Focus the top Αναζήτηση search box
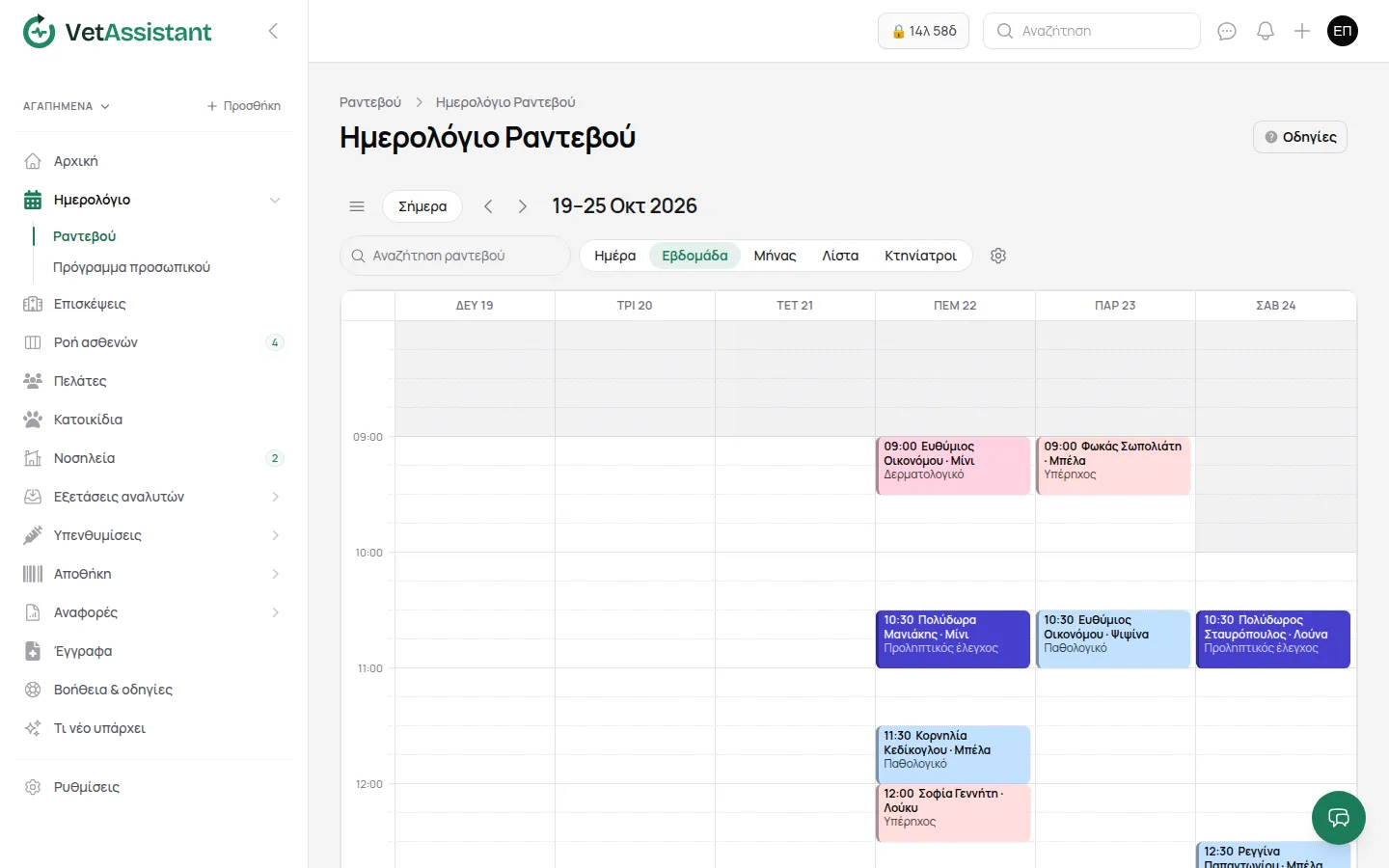Viewport: 1389px width, 868px height. 1092,31
